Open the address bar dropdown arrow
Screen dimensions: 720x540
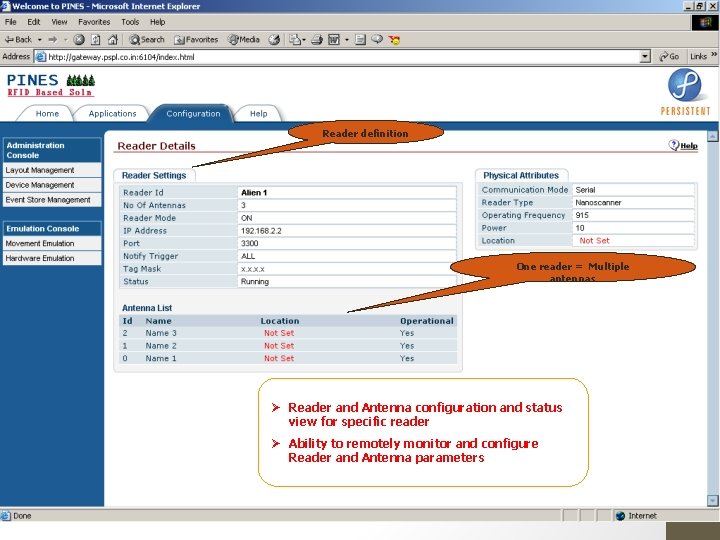pyautogui.click(x=645, y=57)
